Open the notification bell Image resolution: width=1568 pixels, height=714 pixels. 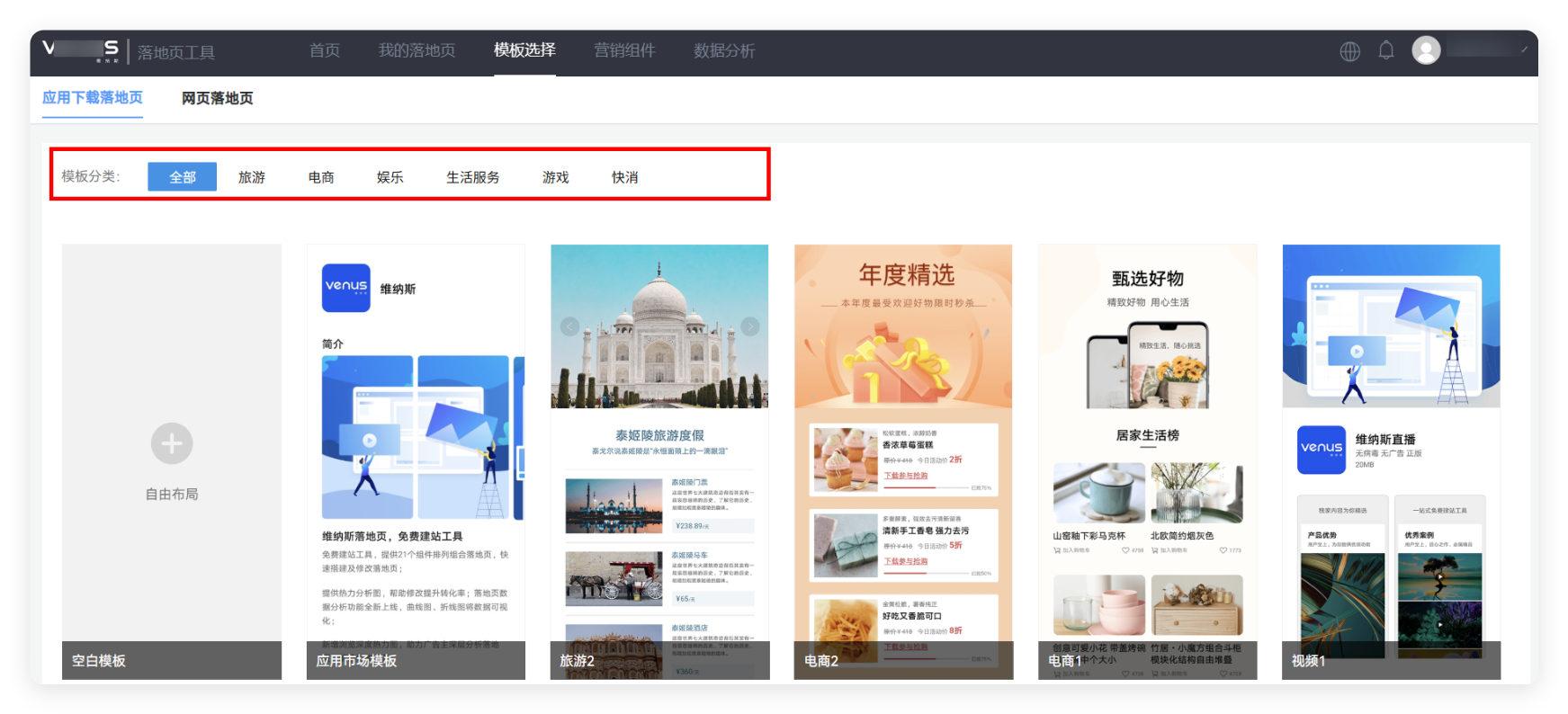tap(1386, 50)
